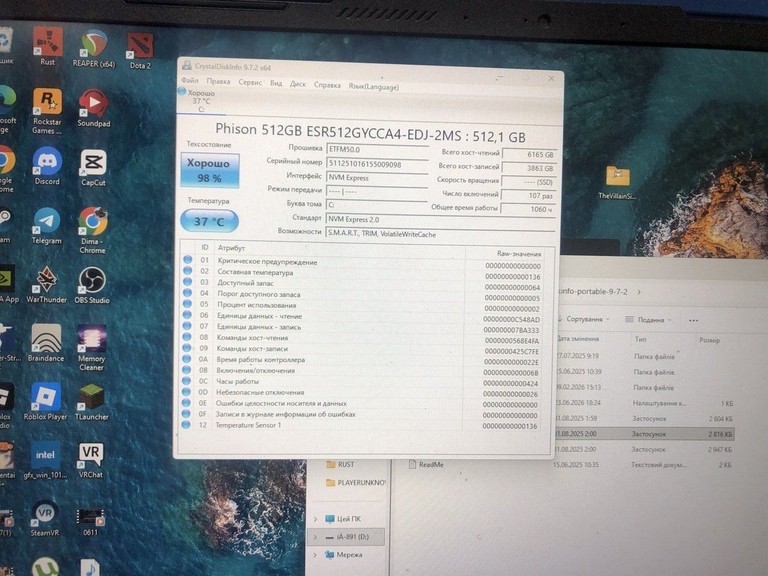
Task: Open the ReadMe file in Explorer
Action: (x=426, y=464)
